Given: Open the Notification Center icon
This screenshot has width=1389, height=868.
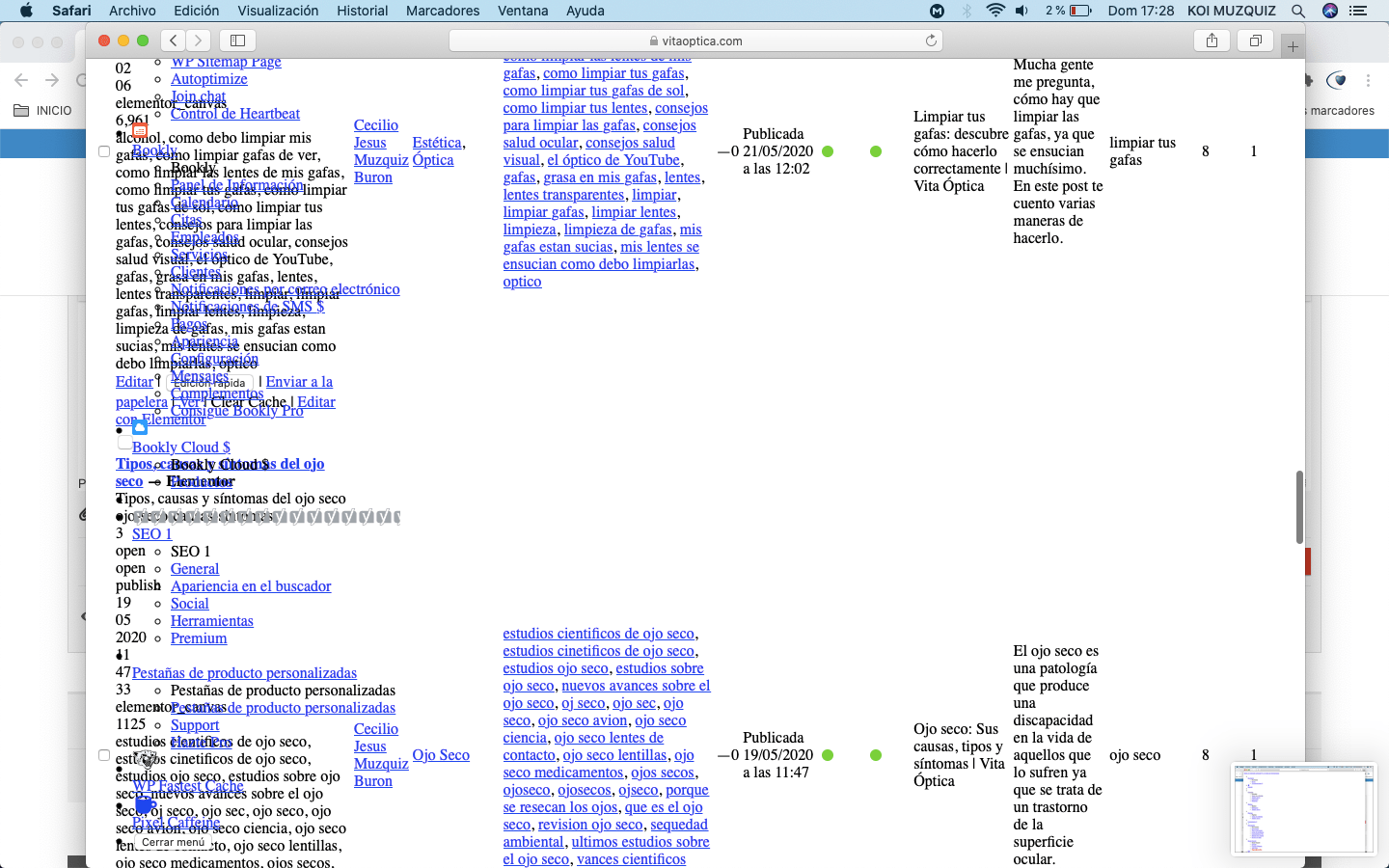Looking at the screenshot, I should pyautogui.click(x=1359, y=11).
